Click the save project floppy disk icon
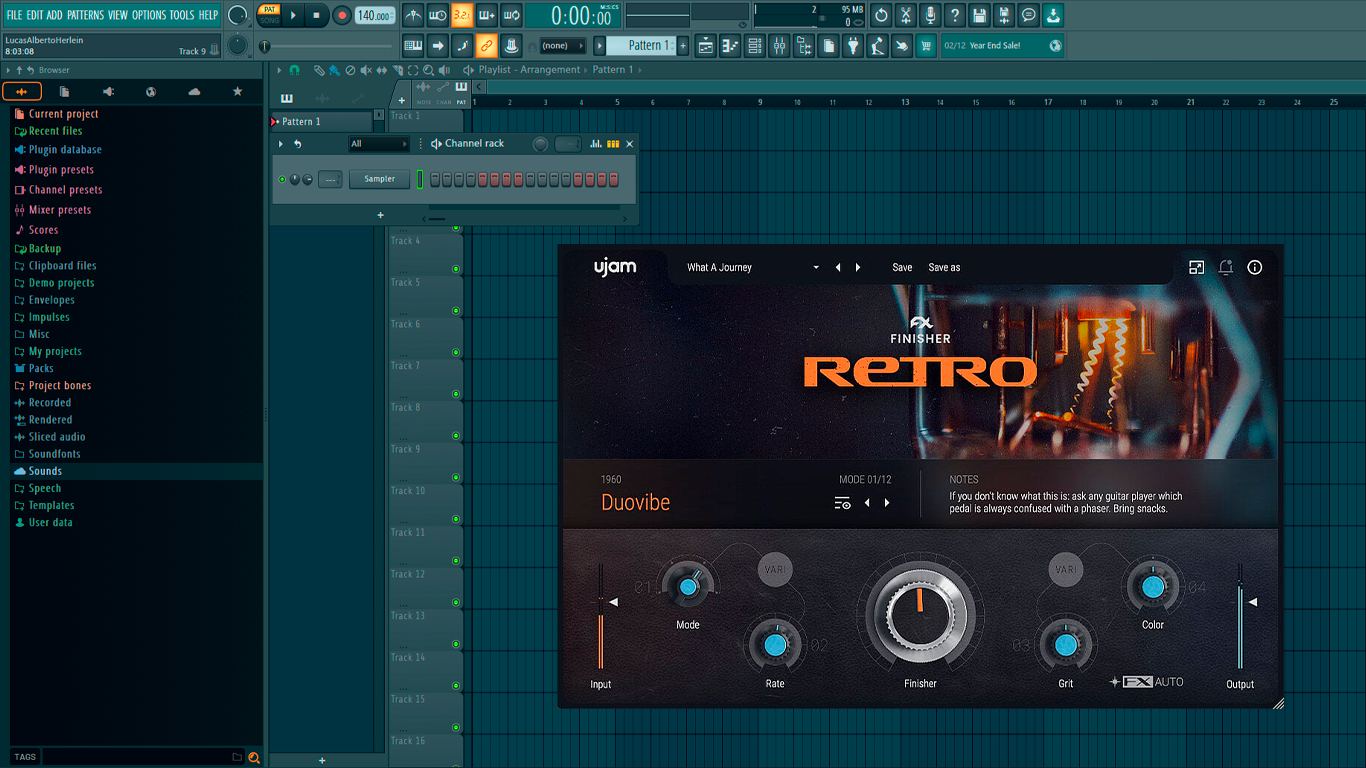 [979, 15]
